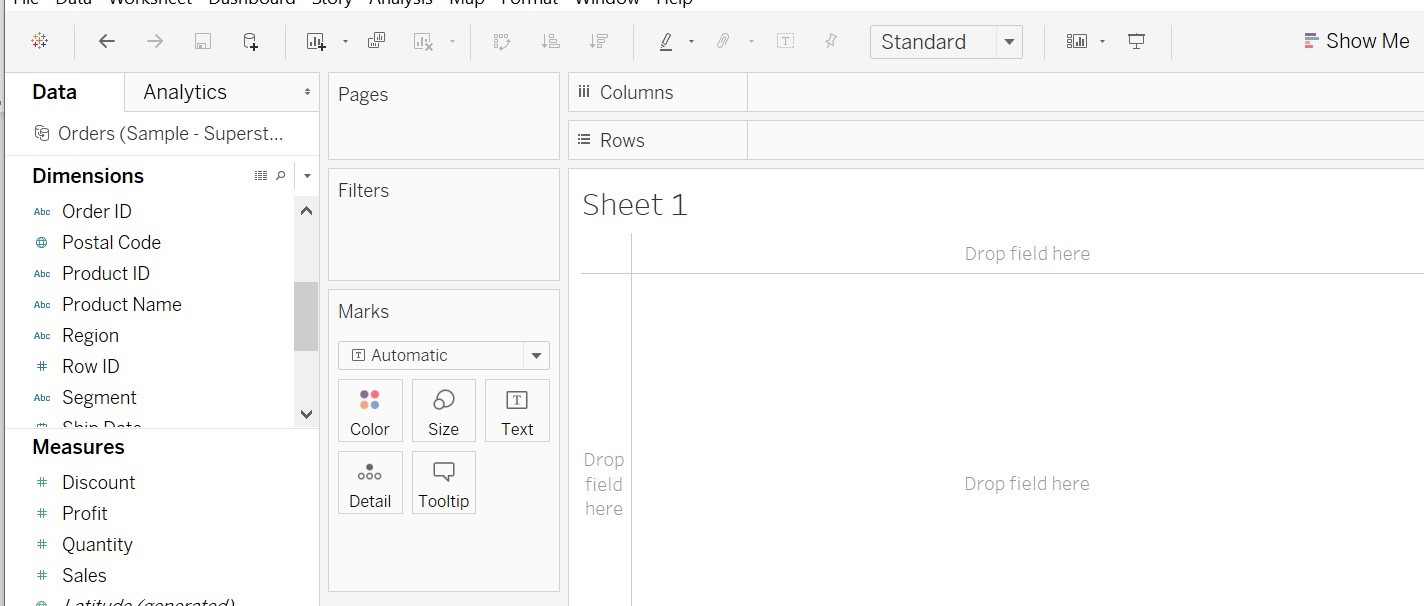Enable presentation mode
Viewport: 1424px width, 606px height.
[x=1137, y=41]
